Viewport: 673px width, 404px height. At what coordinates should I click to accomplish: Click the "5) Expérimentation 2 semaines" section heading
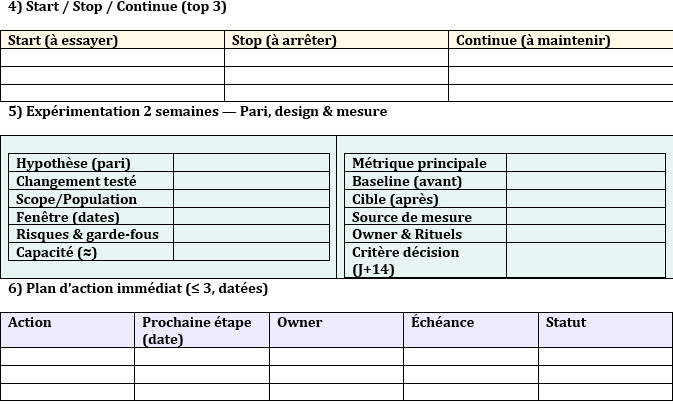click(197, 112)
